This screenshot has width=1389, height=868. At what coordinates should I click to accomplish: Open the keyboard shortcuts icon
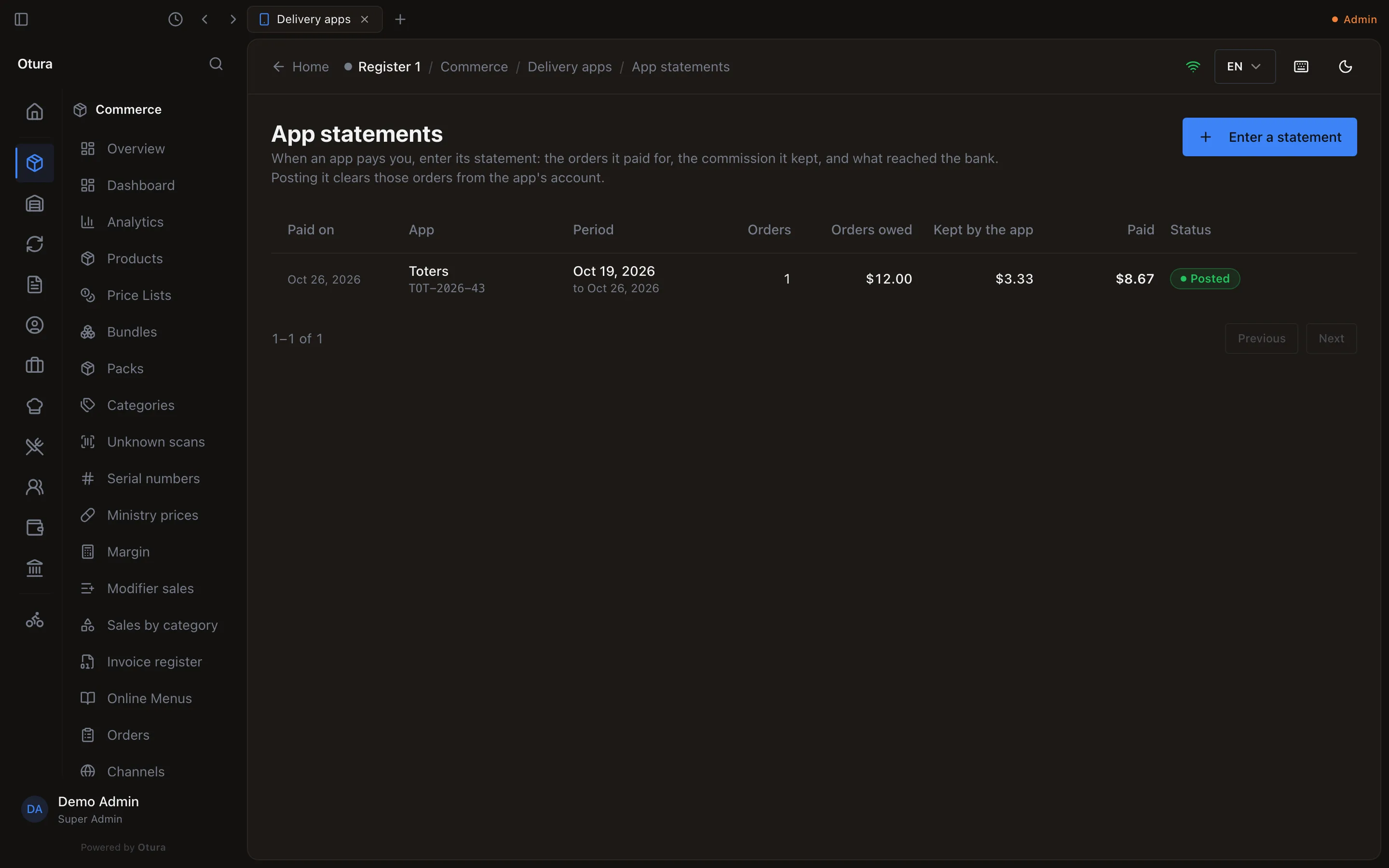1301,67
